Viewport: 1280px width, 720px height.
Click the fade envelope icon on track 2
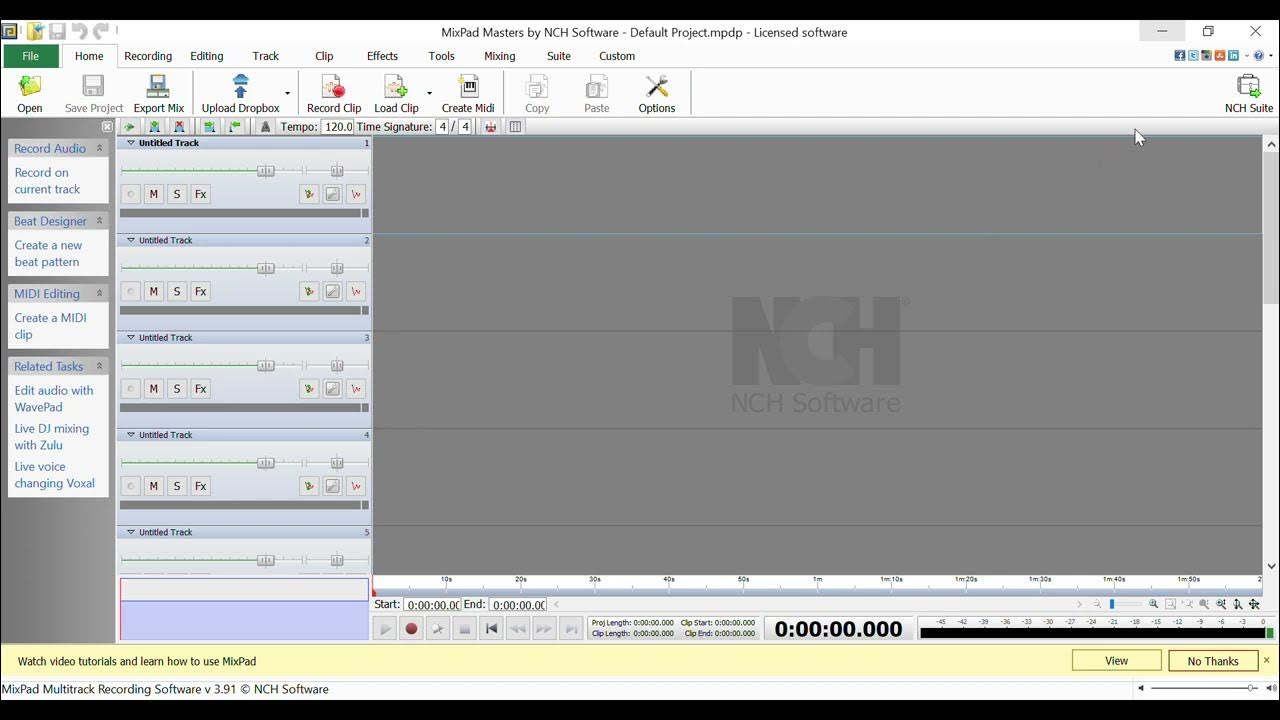(333, 291)
